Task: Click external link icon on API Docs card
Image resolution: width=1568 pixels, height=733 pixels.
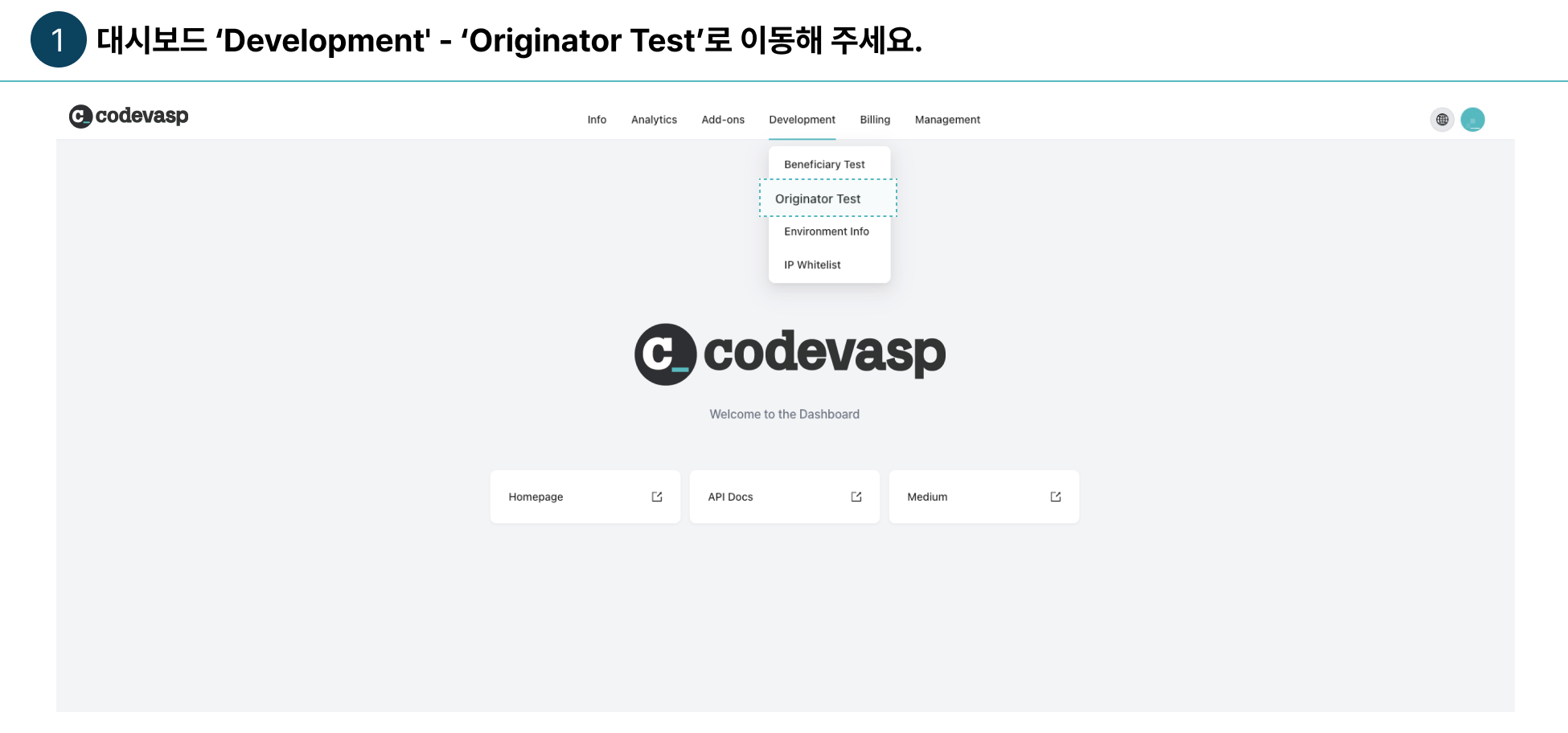Action: coord(856,497)
